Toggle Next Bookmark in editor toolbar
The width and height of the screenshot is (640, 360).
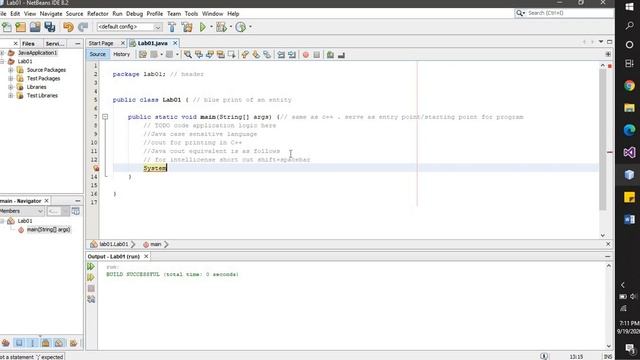point(256,55)
